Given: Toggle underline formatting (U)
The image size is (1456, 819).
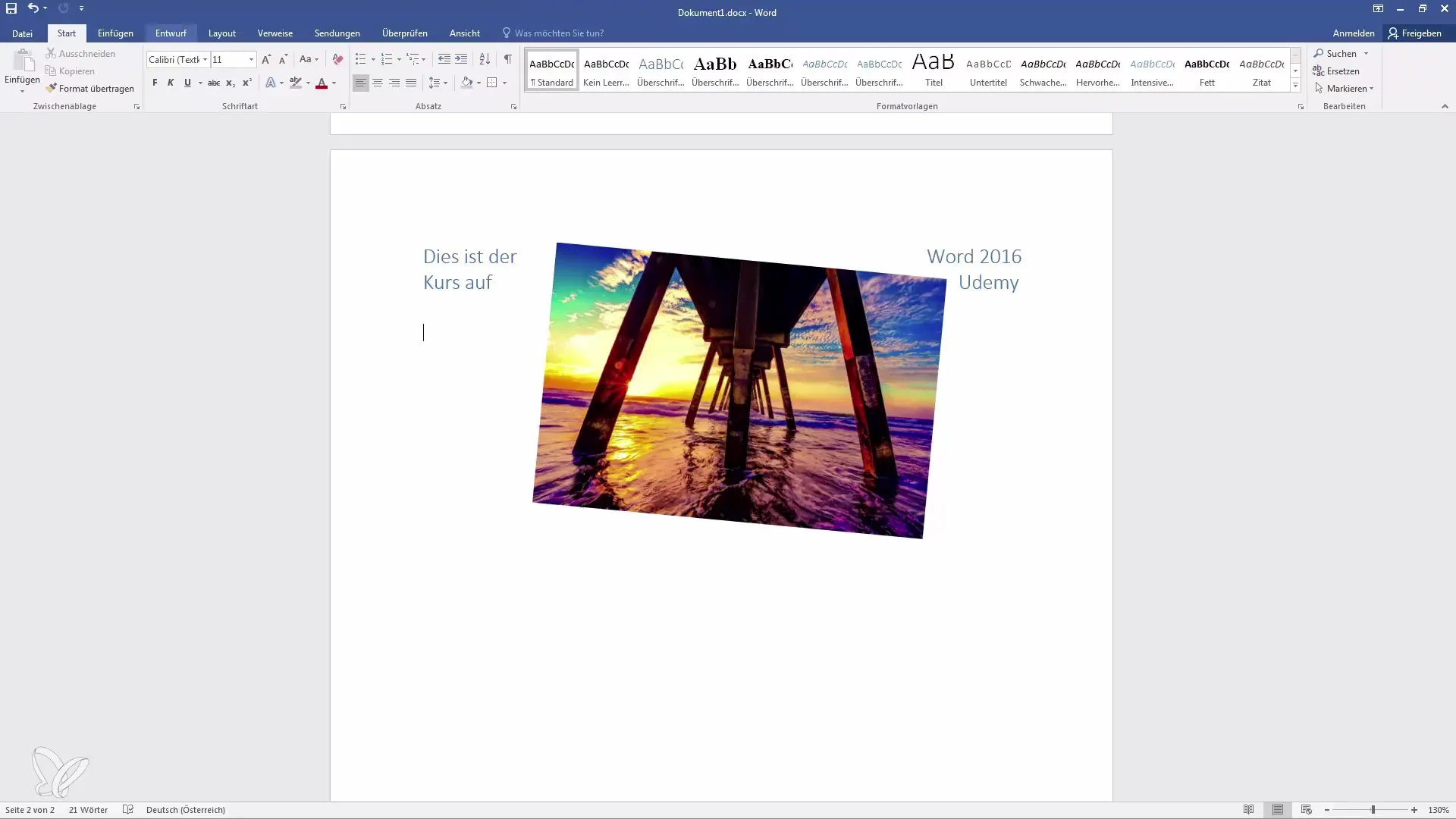Looking at the screenshot, I should tap(187, 83).
